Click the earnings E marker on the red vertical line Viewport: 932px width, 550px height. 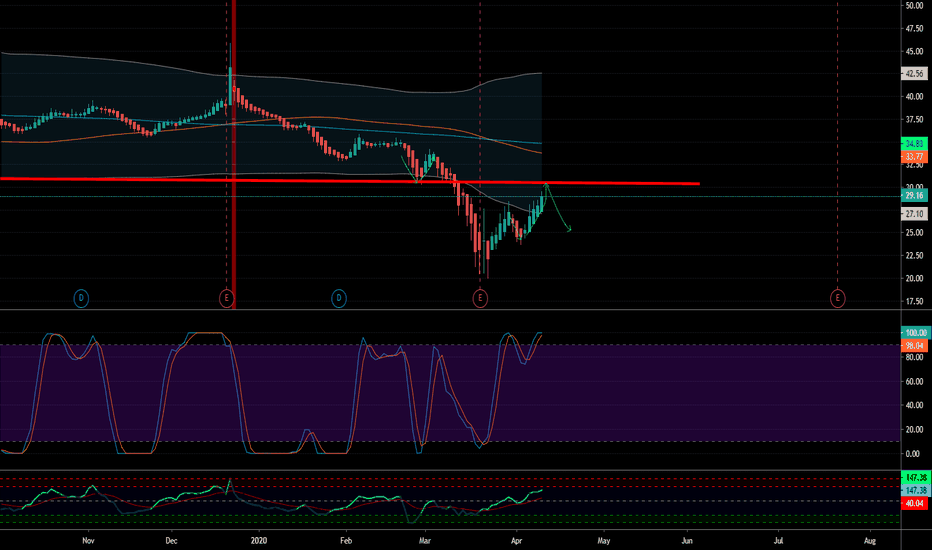226,298
